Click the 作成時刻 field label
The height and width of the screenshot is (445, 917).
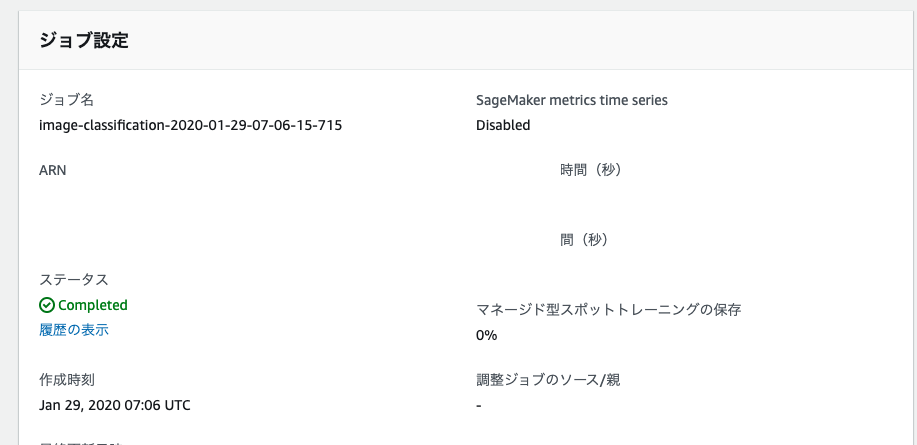(67, 380)
